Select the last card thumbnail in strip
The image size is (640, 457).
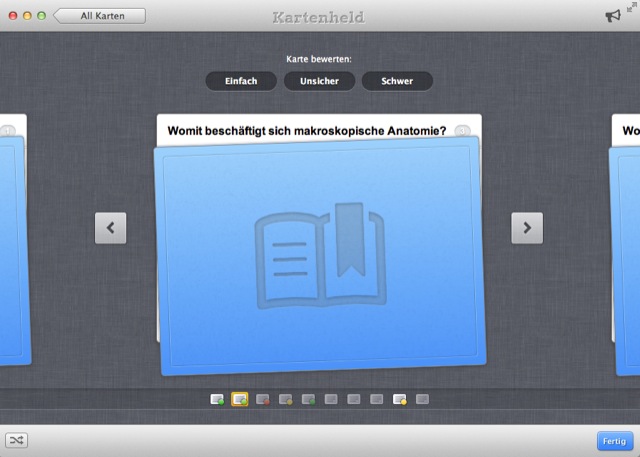pyautogui.click(x=423, y=399)
